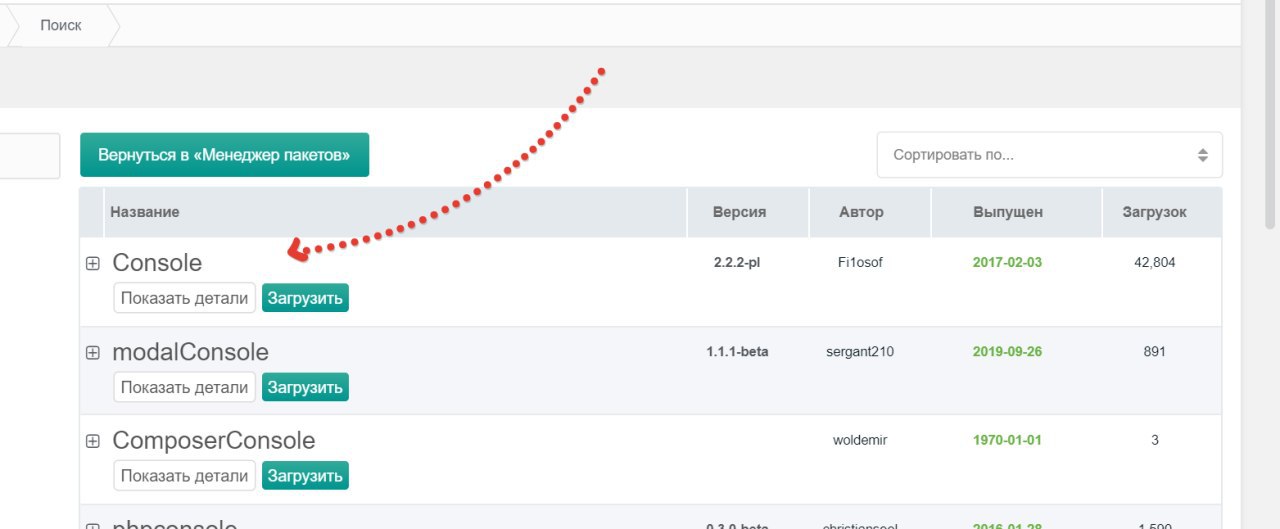
Task: Open the 'Сортировать по...' dropdown
Action: point(1050,156)
